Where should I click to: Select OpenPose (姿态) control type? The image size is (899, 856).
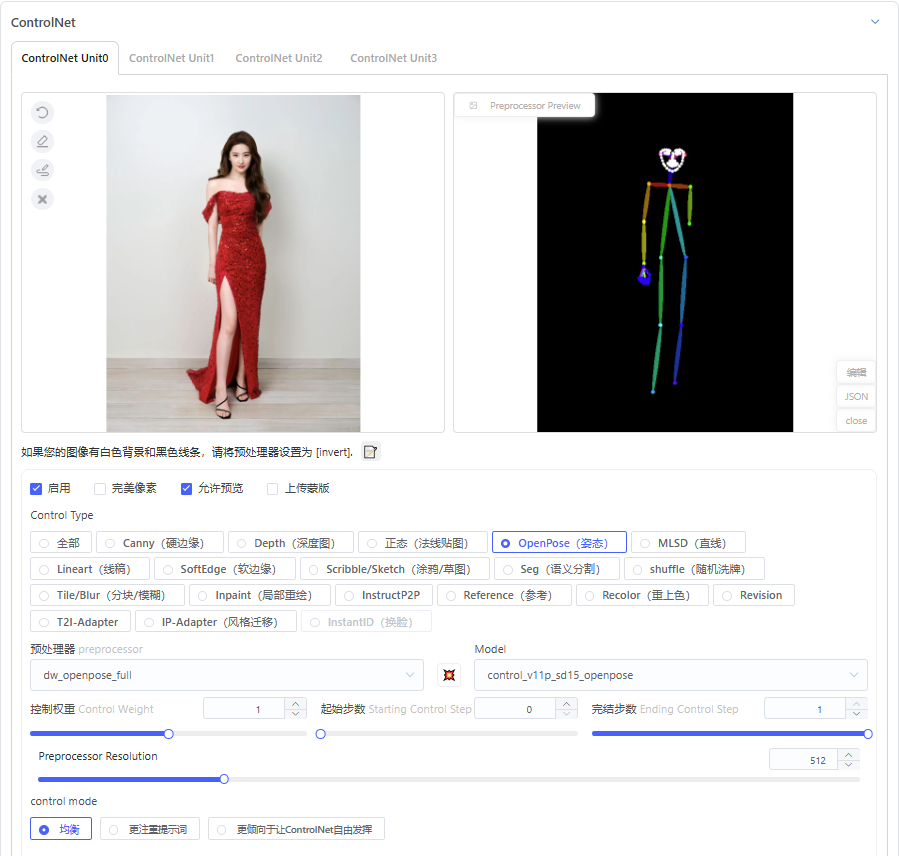[x=559, y=543]
